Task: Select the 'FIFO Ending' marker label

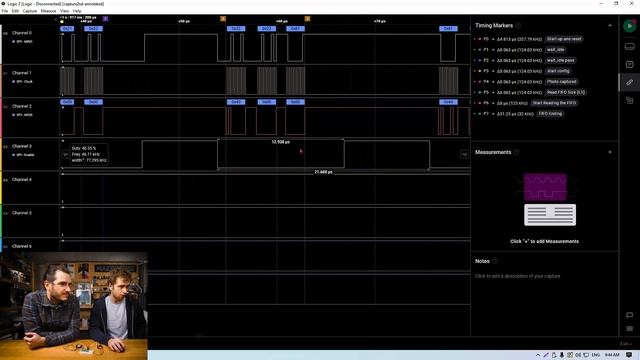Action: tap(550, 113)
